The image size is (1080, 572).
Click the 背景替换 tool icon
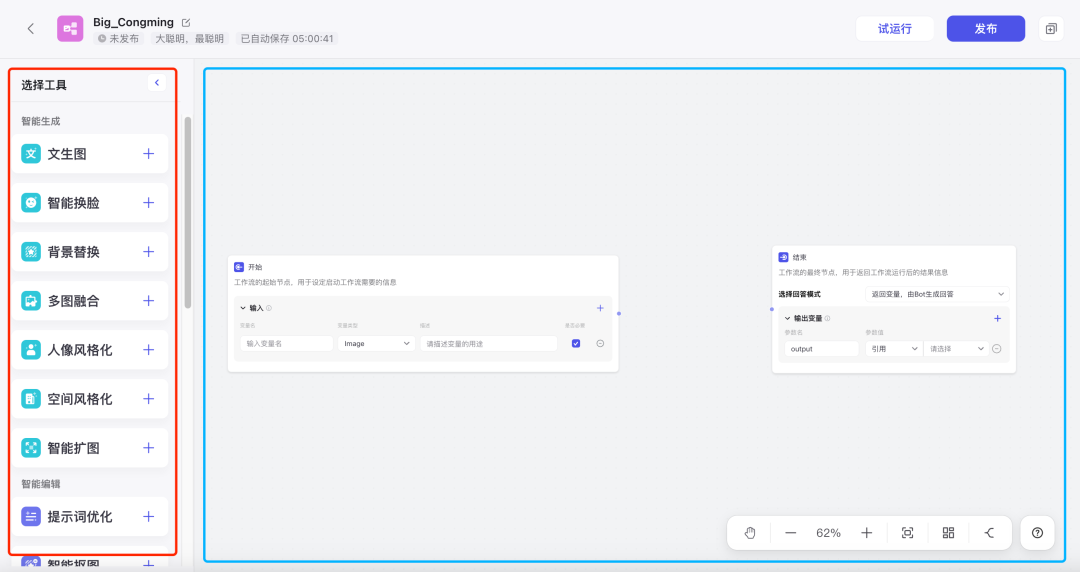[31, 252]
